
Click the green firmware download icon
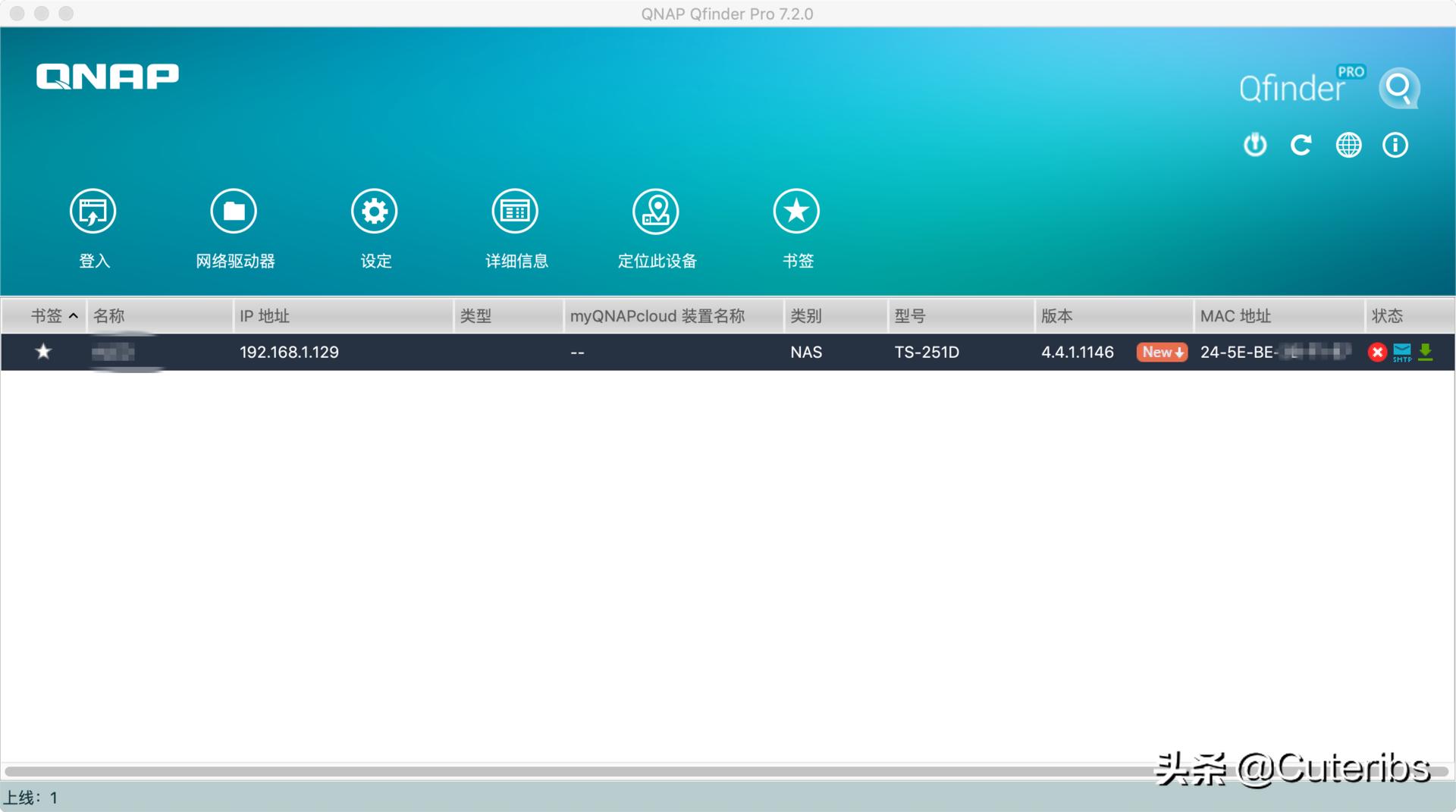click(x=1426, y=352)
